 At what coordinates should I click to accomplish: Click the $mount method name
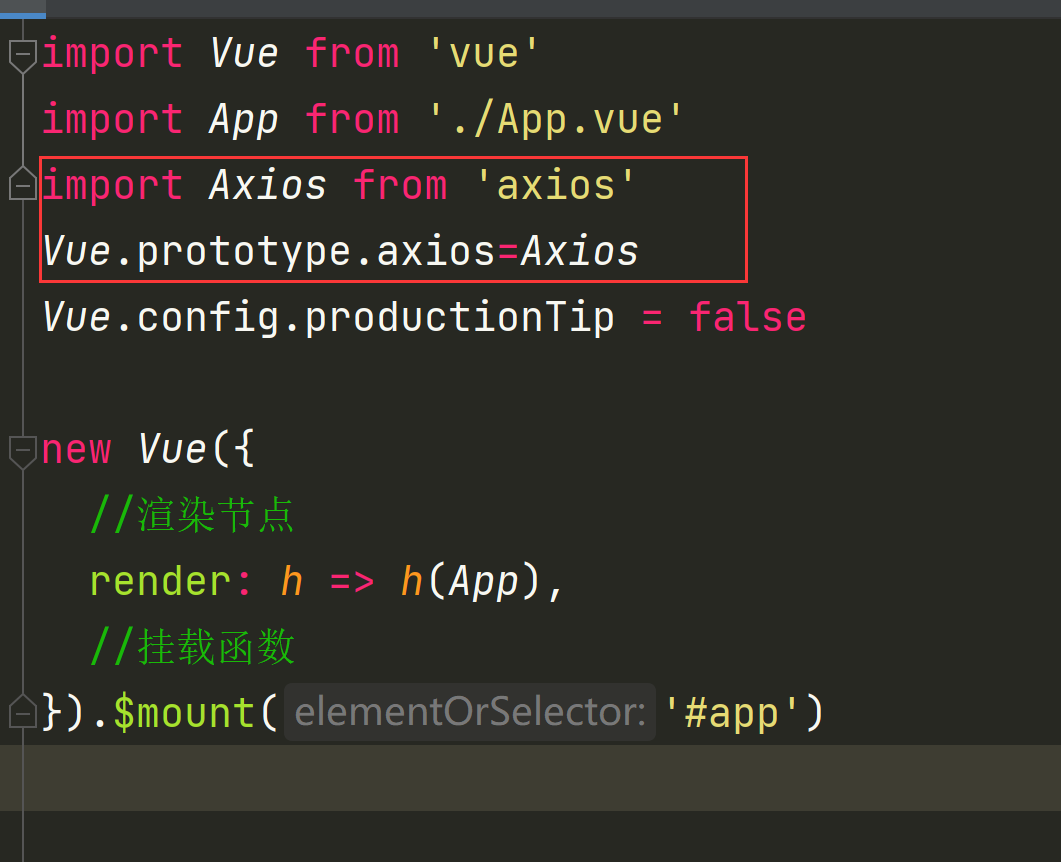pyautogui.click(x=185, y=713)
